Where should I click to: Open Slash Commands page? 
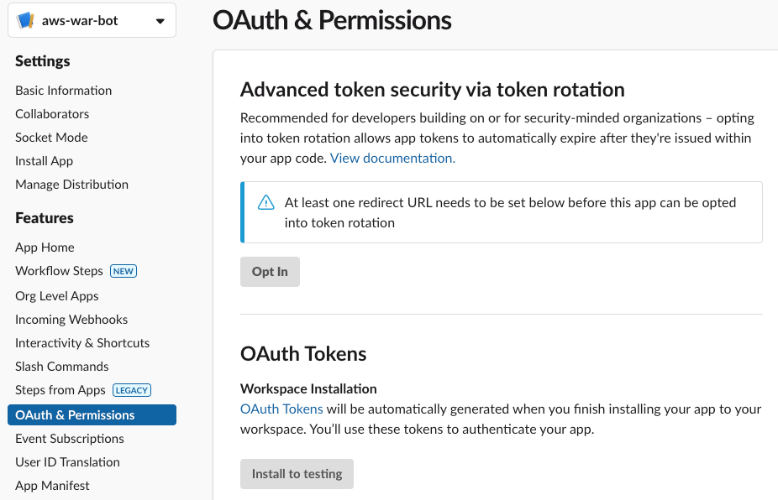tap(62, 366)
